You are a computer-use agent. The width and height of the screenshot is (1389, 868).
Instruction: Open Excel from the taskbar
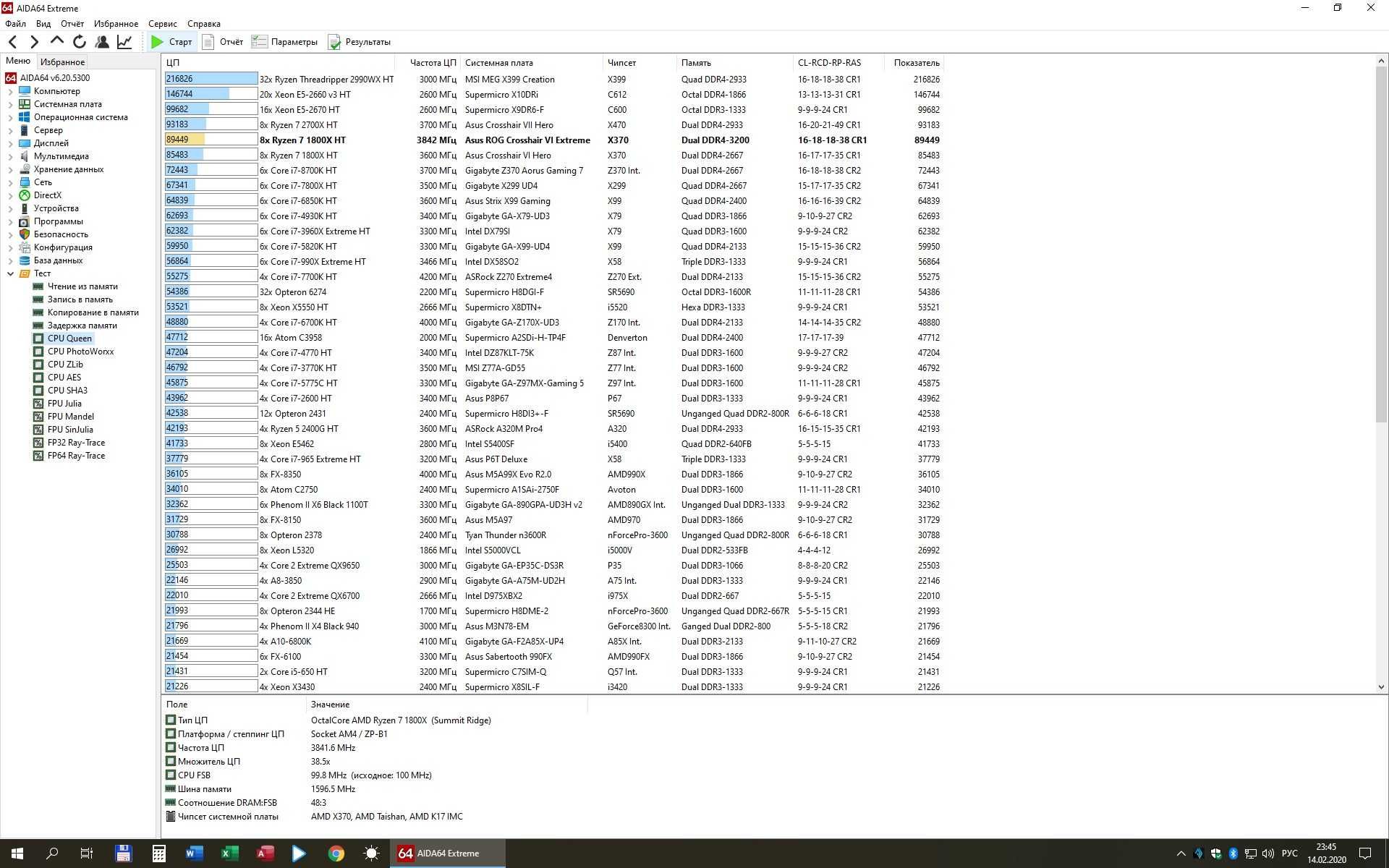pos(229,854)
